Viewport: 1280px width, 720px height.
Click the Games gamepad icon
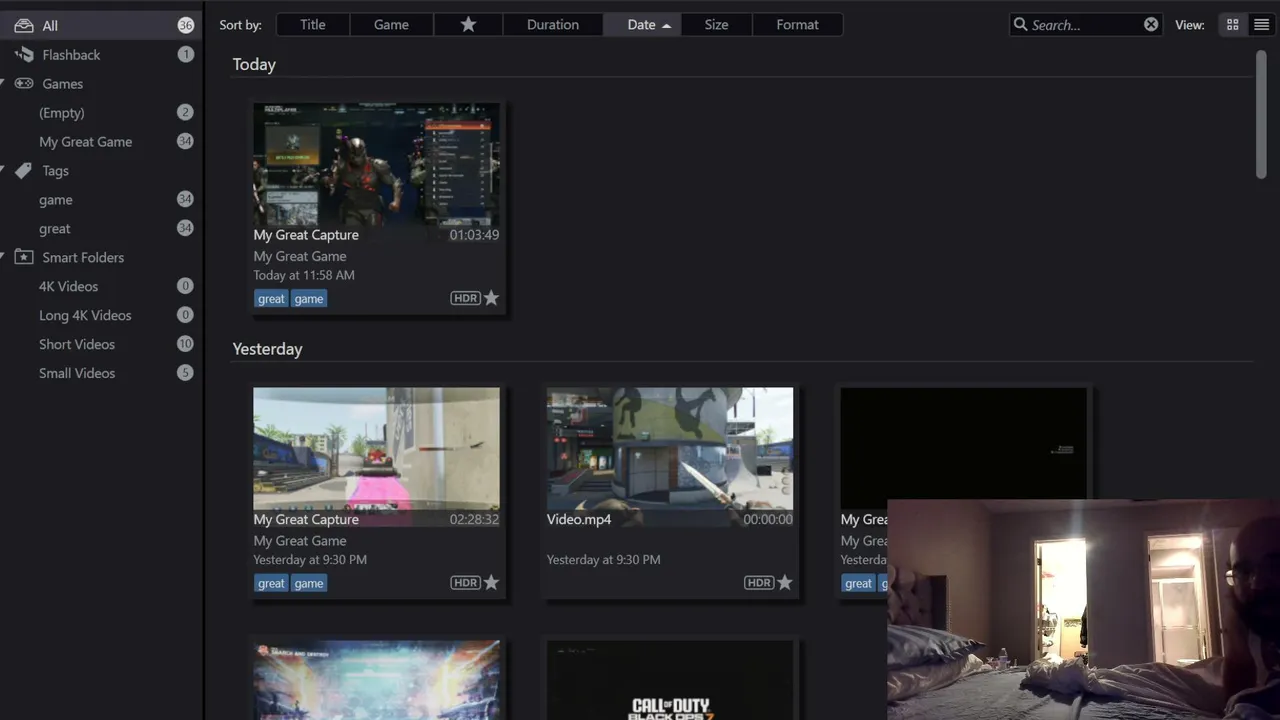point(24,83)
